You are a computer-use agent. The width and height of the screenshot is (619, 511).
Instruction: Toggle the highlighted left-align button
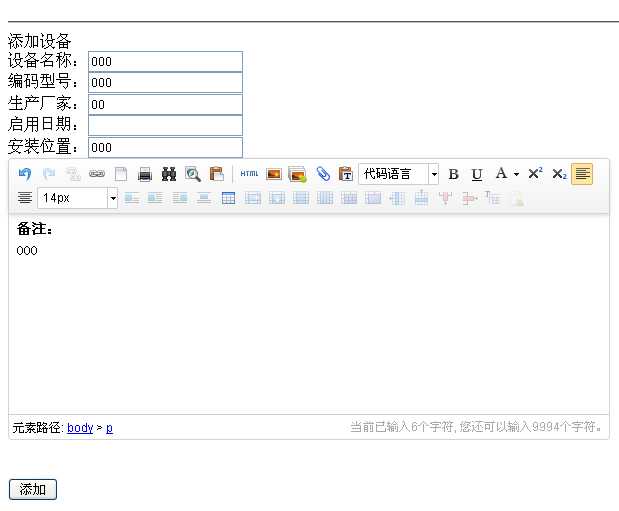click(x=582, y=174)
